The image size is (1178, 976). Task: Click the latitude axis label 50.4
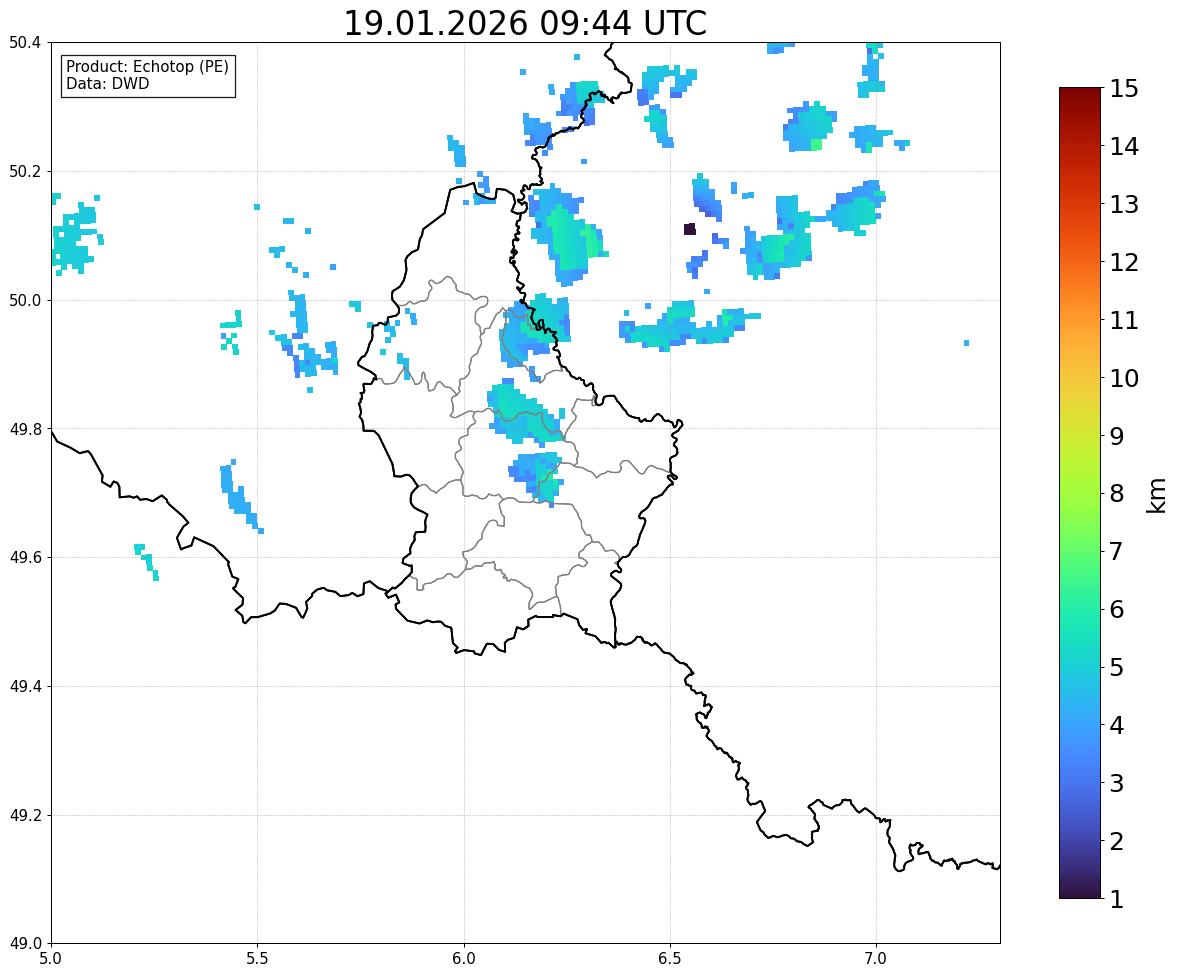tap(25, 43)
